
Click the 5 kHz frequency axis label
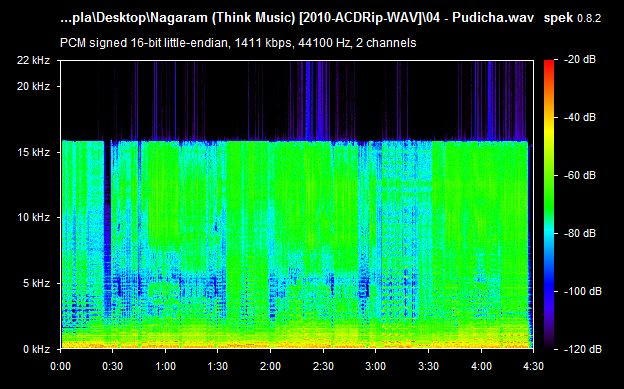[36, 283]
